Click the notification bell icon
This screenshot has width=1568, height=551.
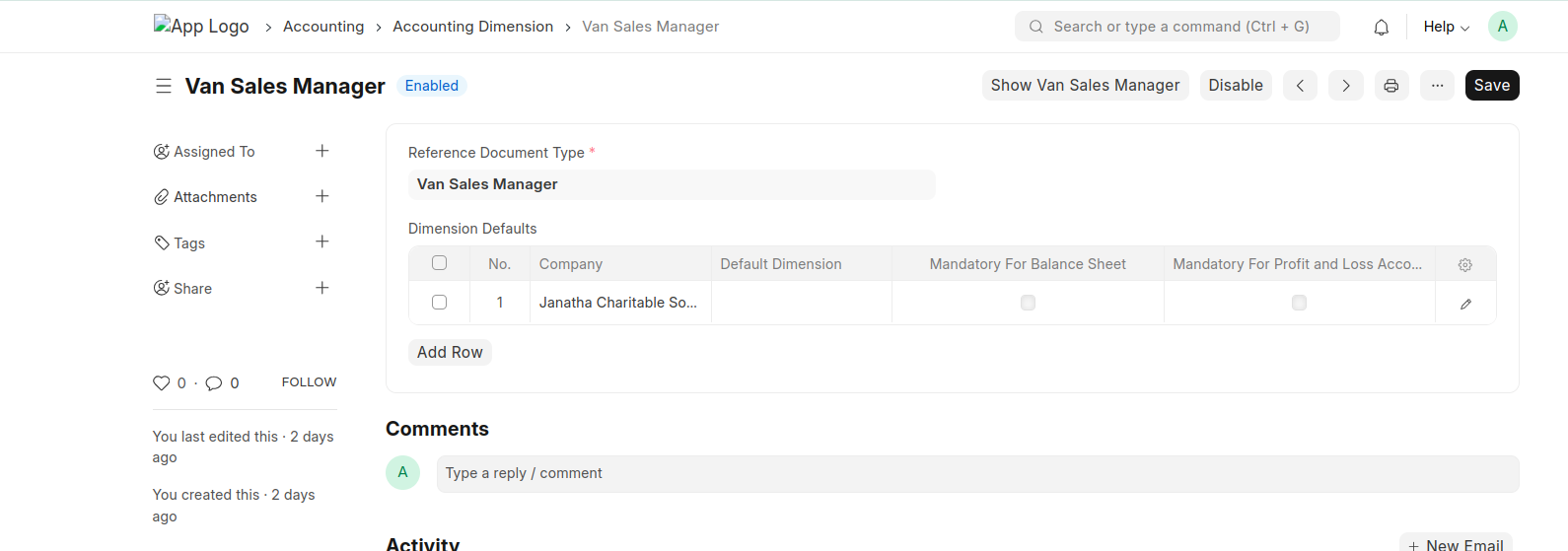[1381, 28]
